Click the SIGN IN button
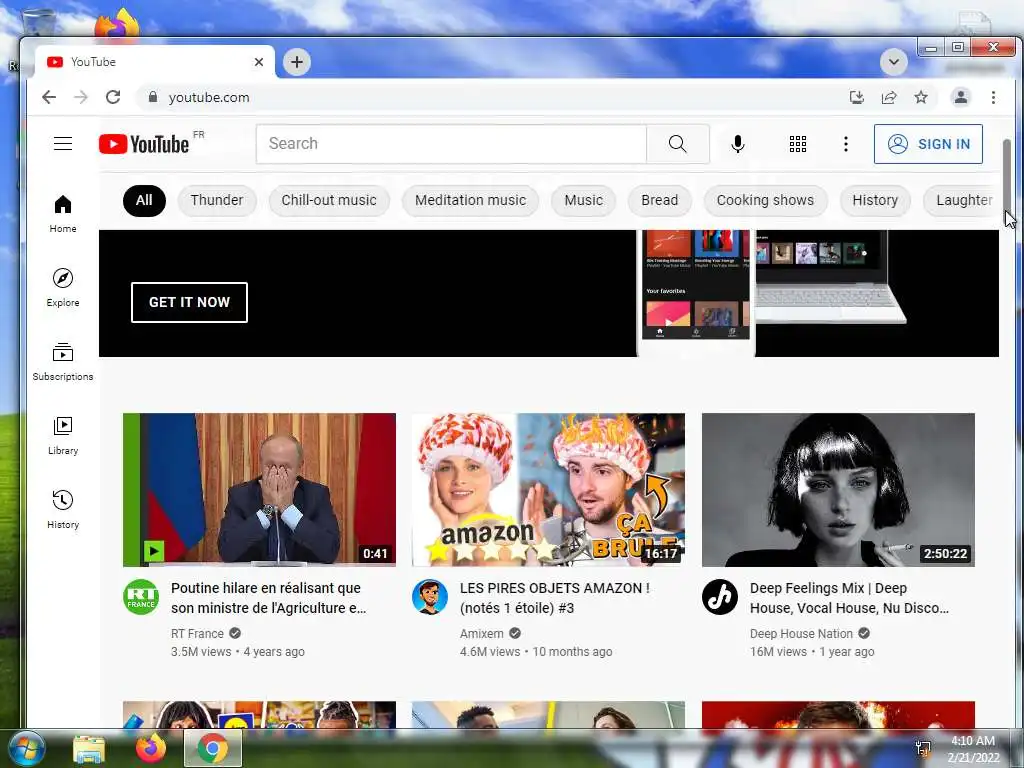Viewport: 1024px width, 768px height. tap(928, 144)
